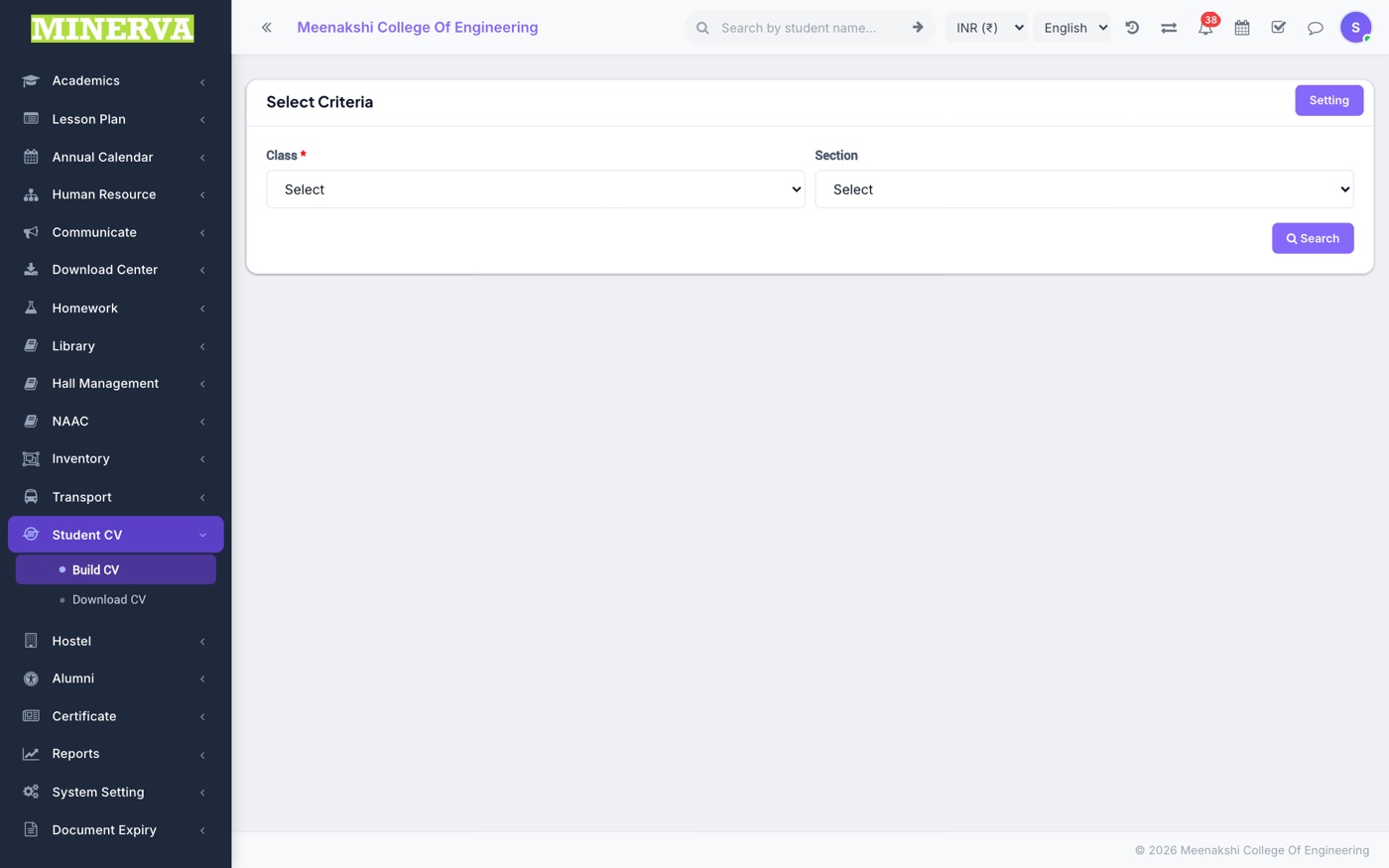Open the Class dropdown
1389x868 pixels.
[x=536, y=189]
